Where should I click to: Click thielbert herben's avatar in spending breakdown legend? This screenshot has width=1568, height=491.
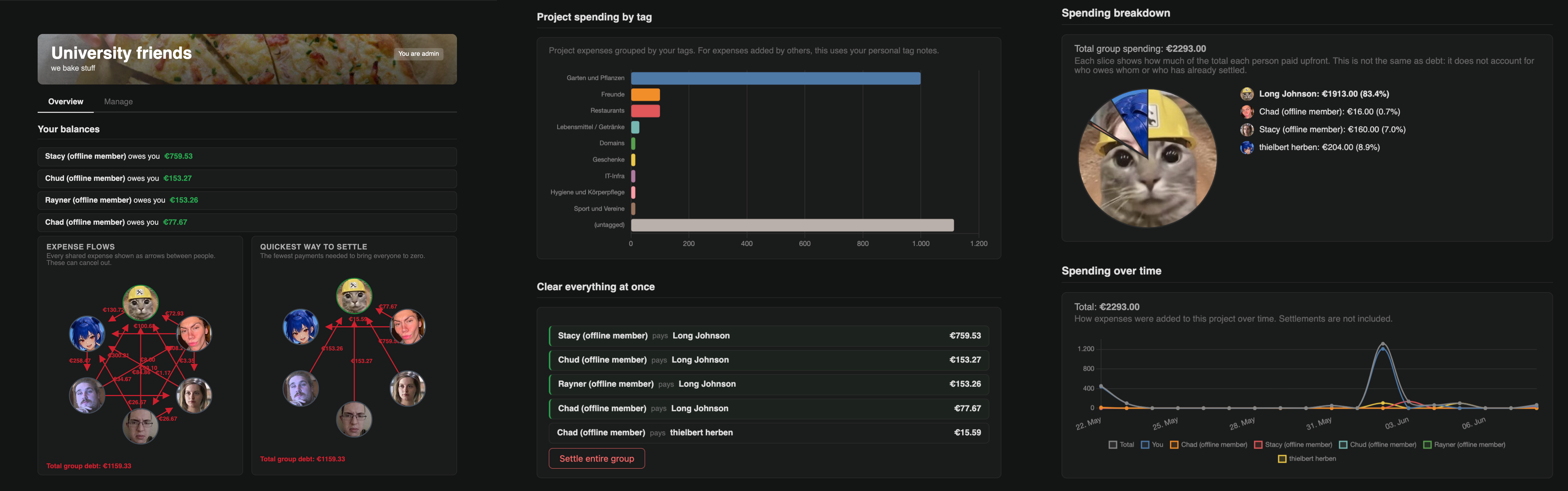coord(1247,147)
